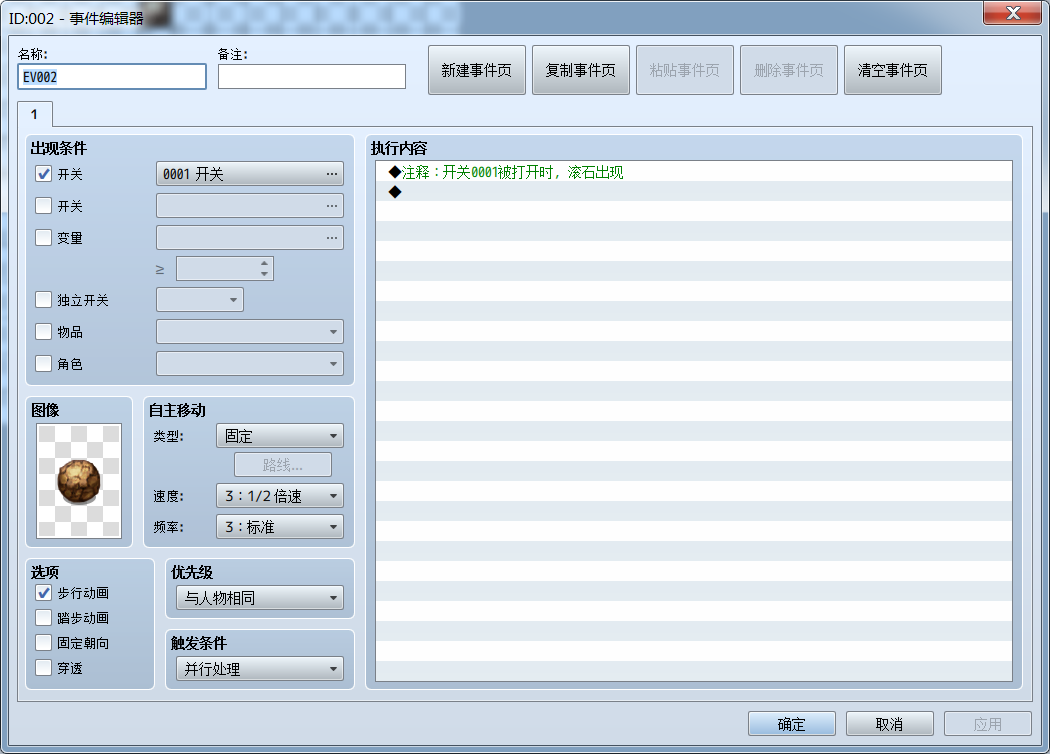Check the 踏步动画 option
1050x754 pixels.
pos(44,617)
